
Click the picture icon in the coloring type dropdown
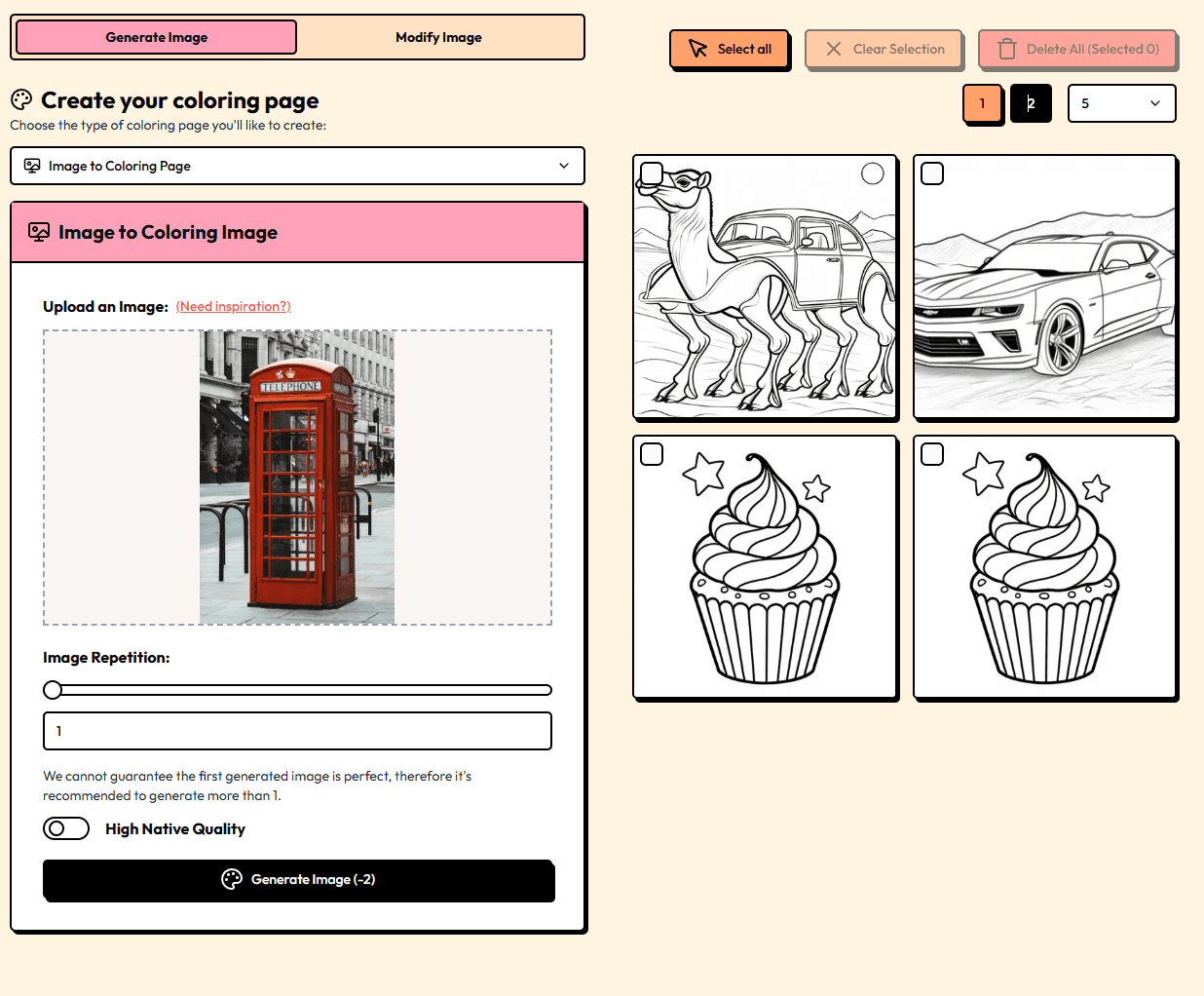point(32,166)
